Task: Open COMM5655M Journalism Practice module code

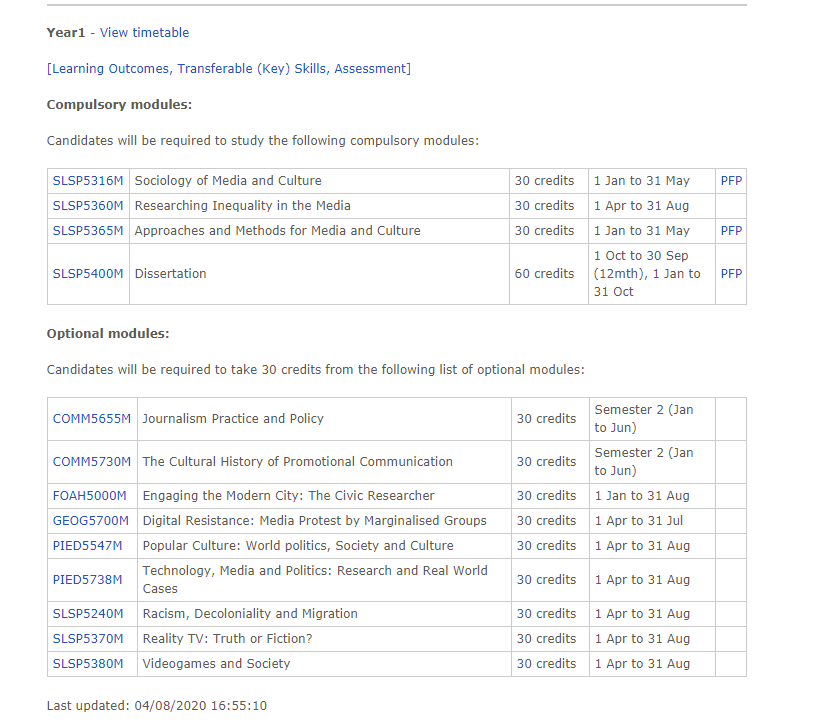Action: point(92,419)
